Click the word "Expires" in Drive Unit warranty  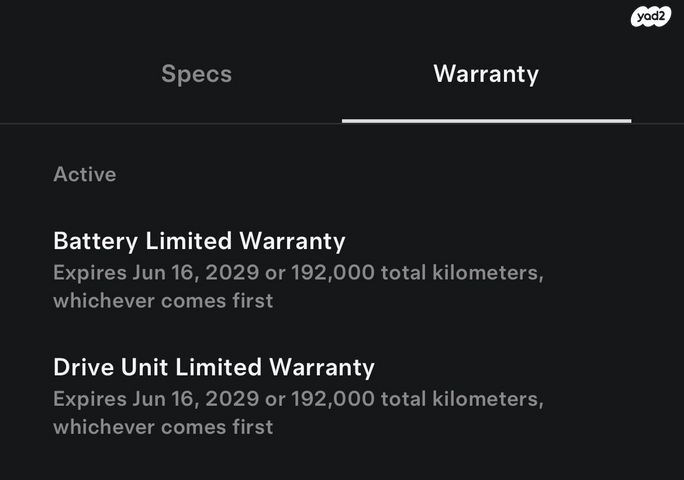click(x=89, y=399)
